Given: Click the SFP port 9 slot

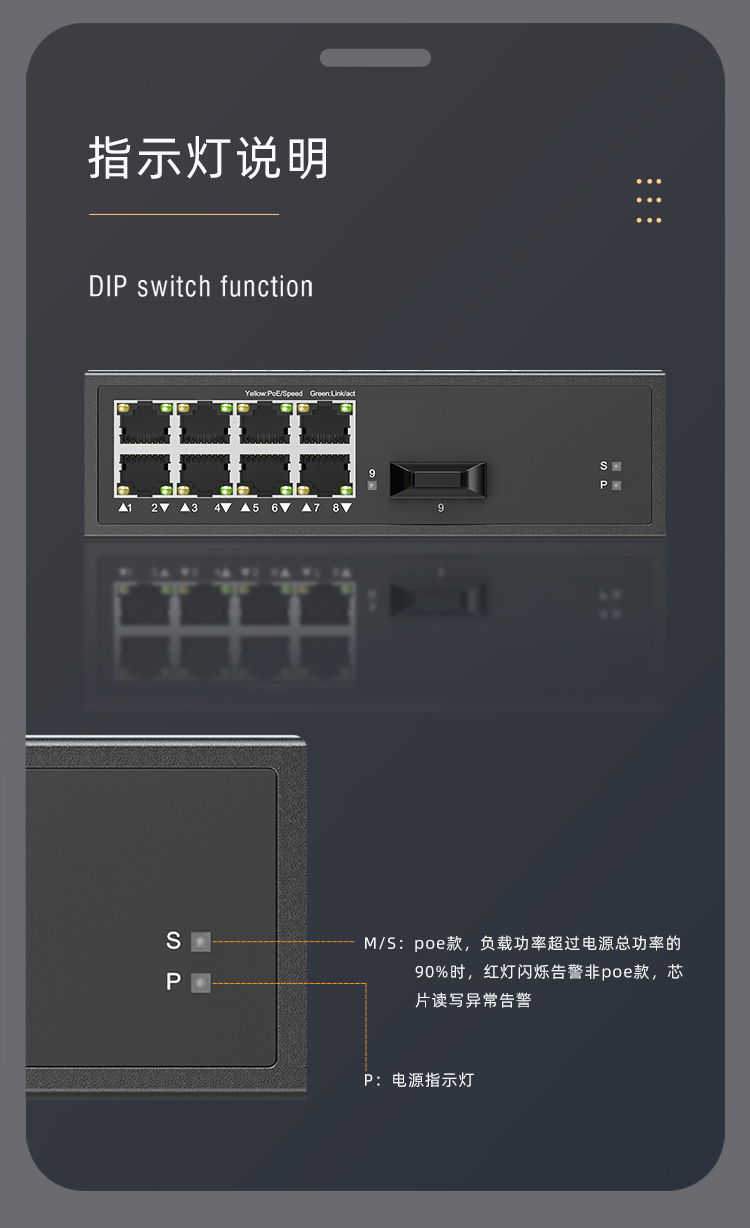Looking at the screenshot, I should (438, 479).
